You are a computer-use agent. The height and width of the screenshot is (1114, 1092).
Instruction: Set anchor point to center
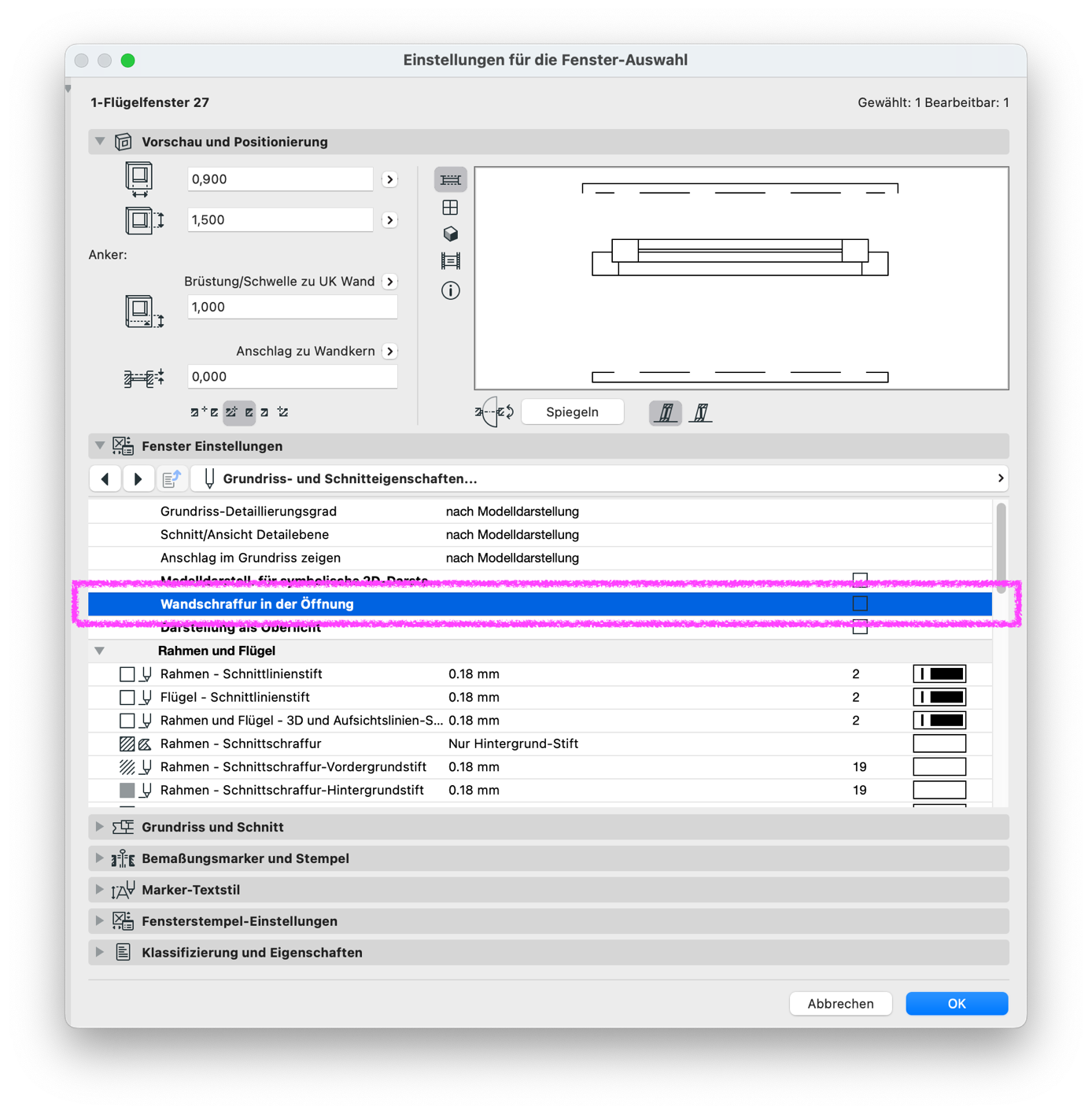[239, 411]
